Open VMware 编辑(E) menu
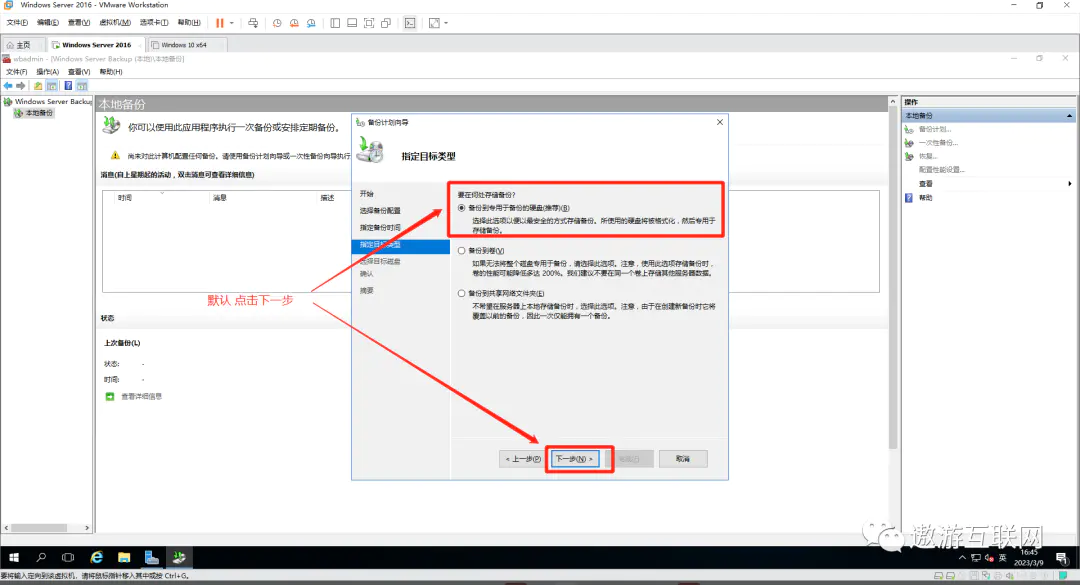This screenshot has width=1080, height=585. coord(48,23)
